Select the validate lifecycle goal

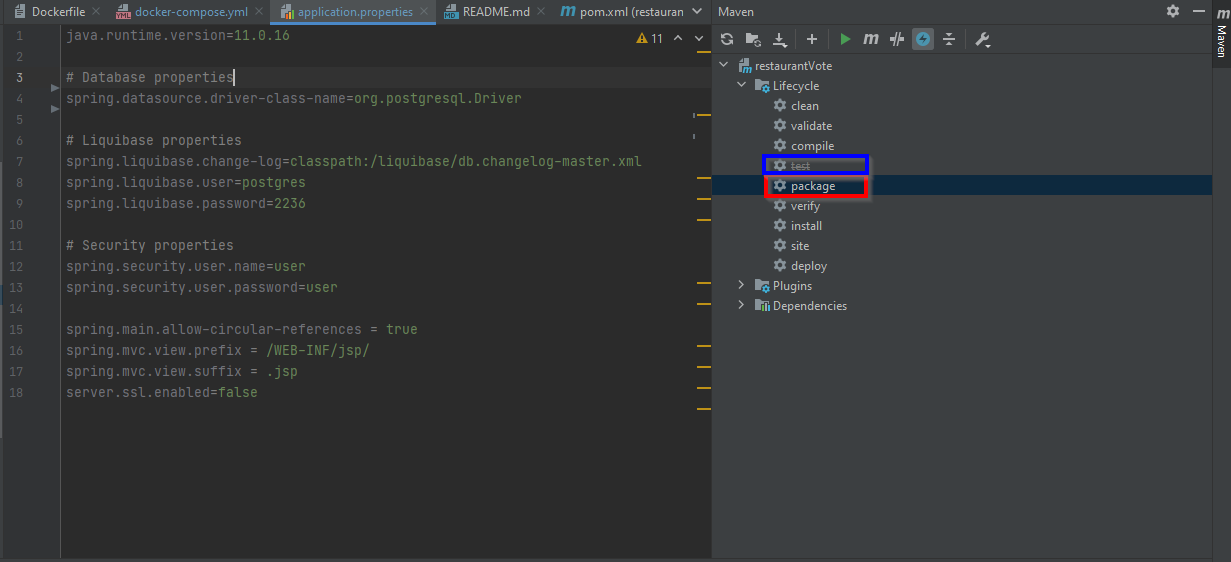click(811, 126)
